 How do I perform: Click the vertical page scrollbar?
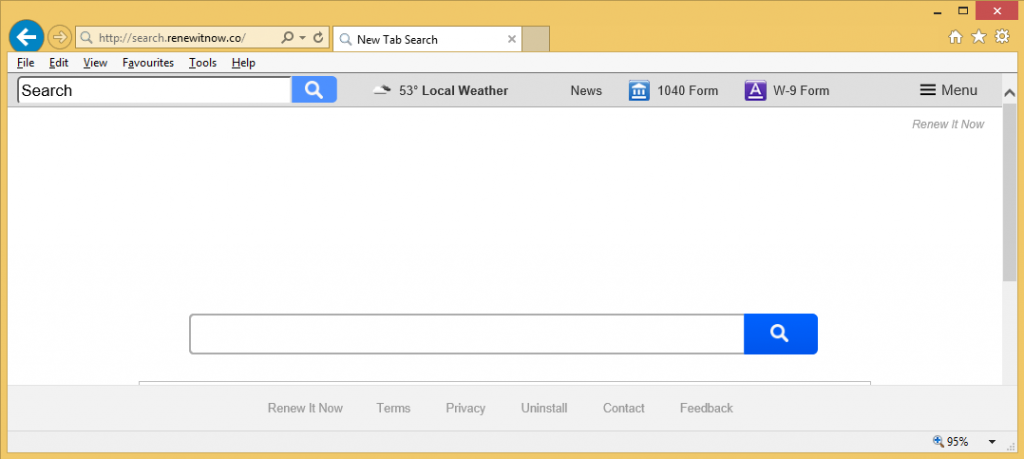tap(1009, 200)
